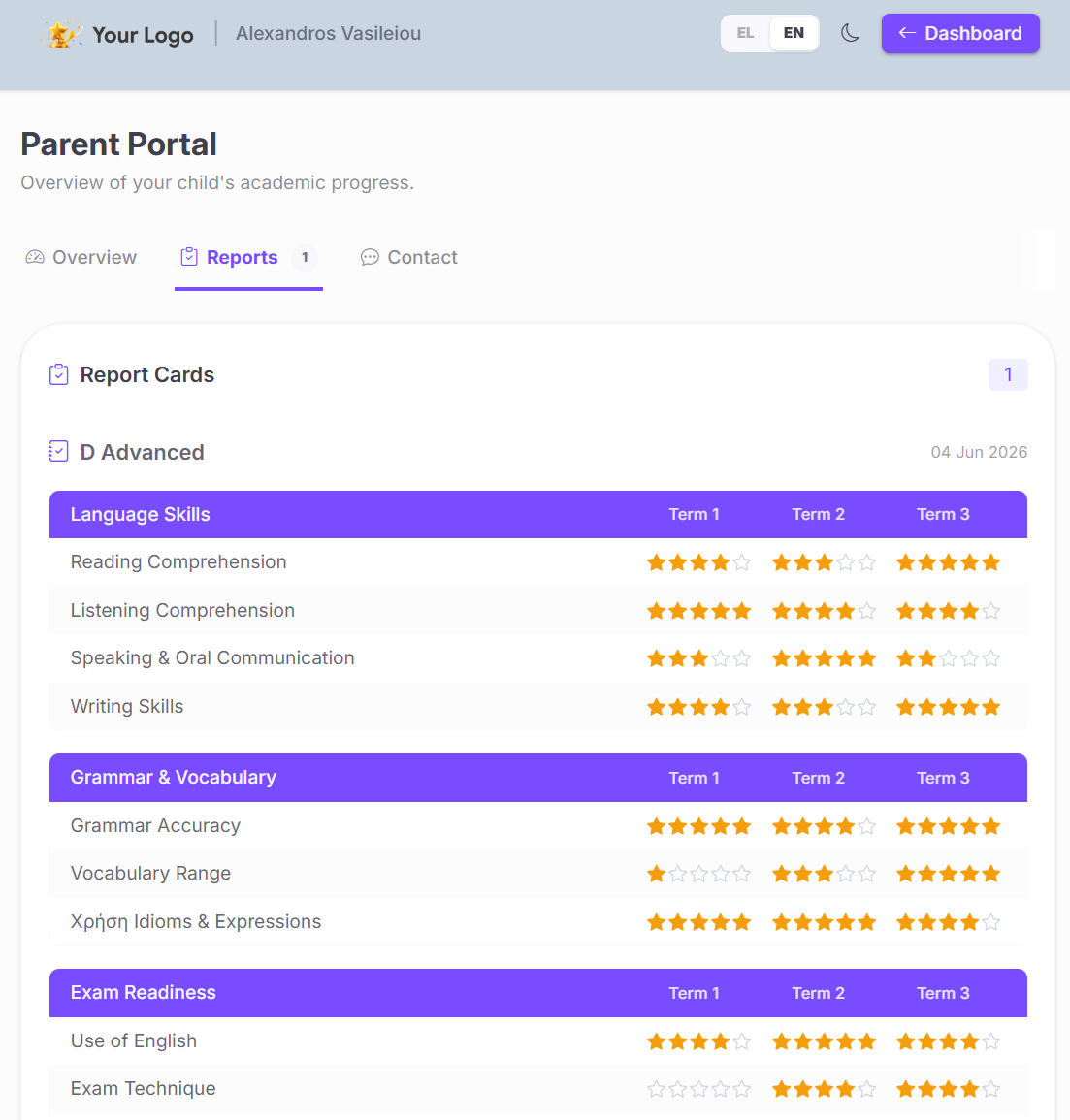Click Term 2 header in Grammar & Vocabulary
The width and height of the screenshot is (1070, 1120).
pyautogui.click(x=819, y=778)
